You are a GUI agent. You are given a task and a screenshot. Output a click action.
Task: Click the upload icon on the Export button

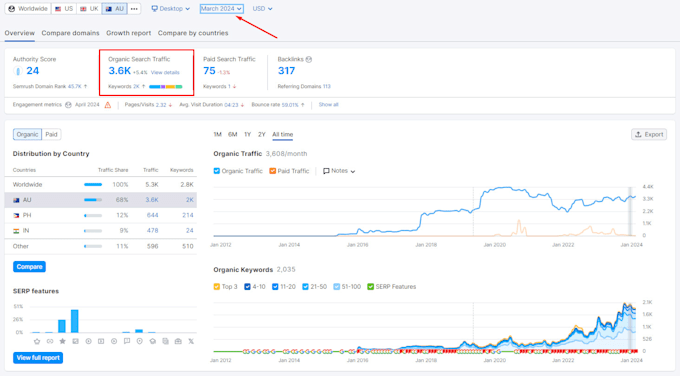[638, 134]
